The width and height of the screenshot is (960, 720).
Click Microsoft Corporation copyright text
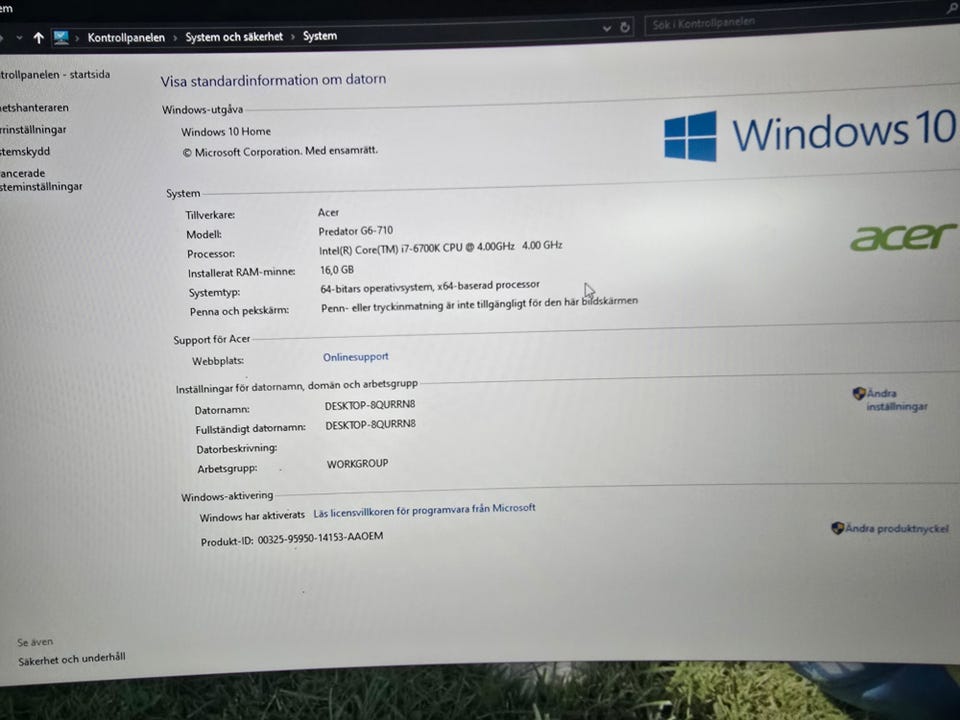coord(280,151)
